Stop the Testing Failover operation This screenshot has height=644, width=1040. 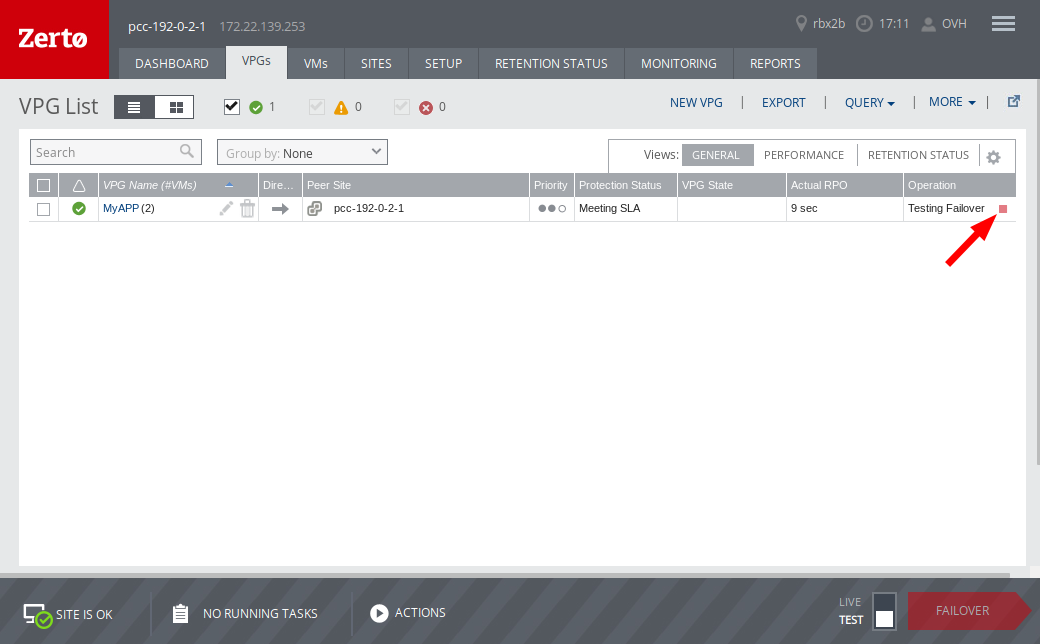point(1002,208)
